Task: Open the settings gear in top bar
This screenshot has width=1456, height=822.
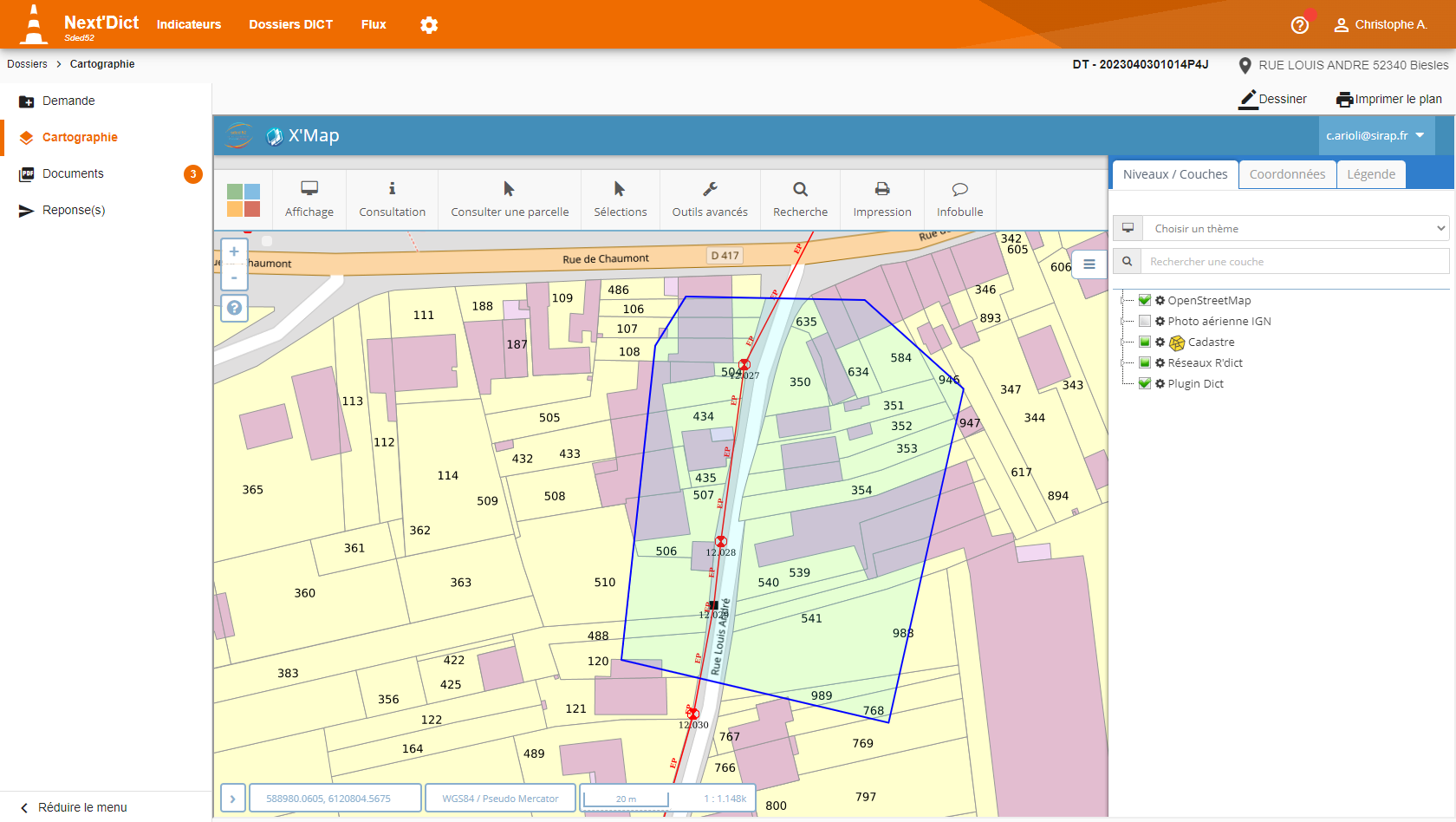Action: coord(429,25)
